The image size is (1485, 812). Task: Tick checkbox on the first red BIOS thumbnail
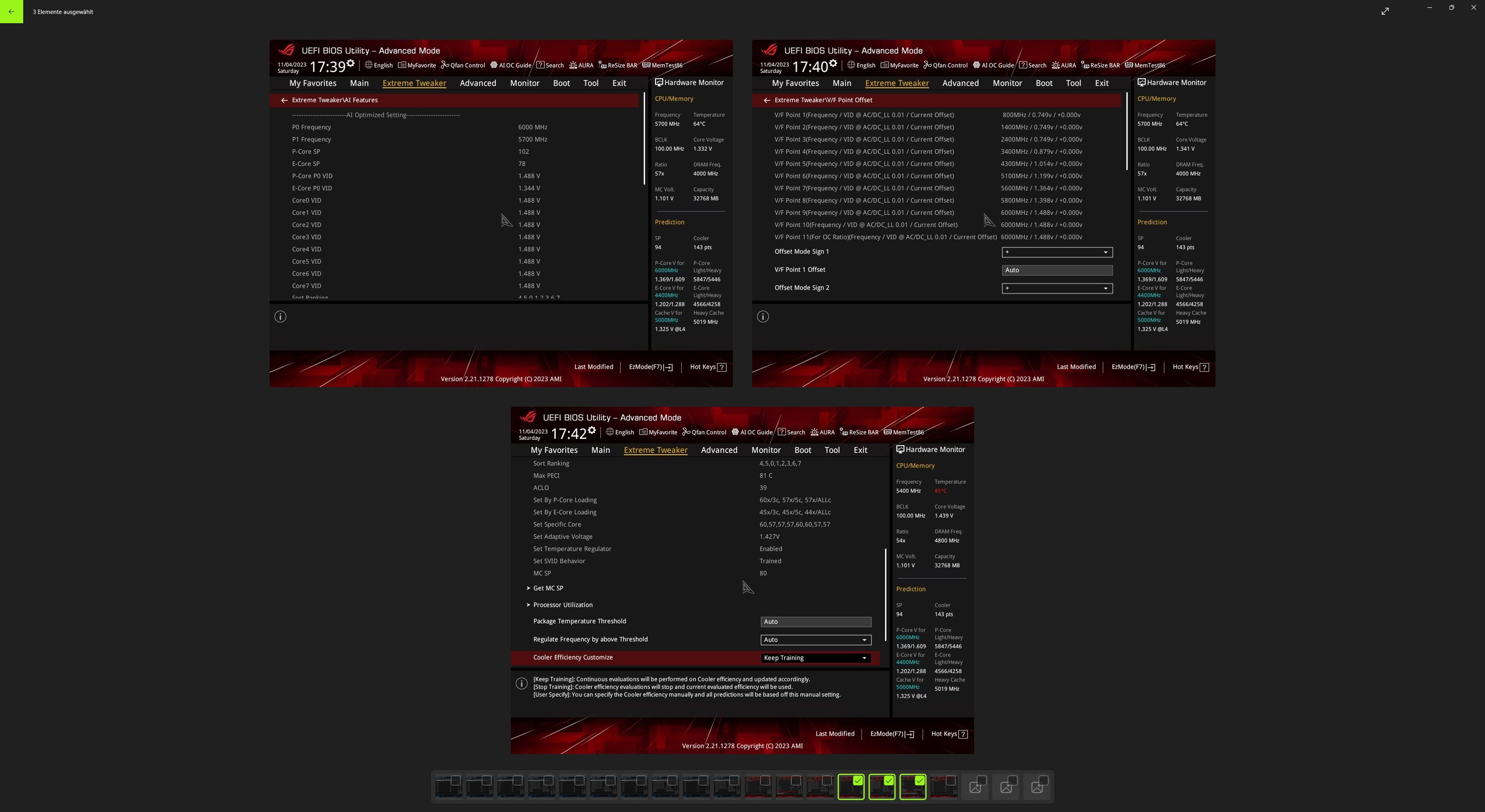point(765,780)
